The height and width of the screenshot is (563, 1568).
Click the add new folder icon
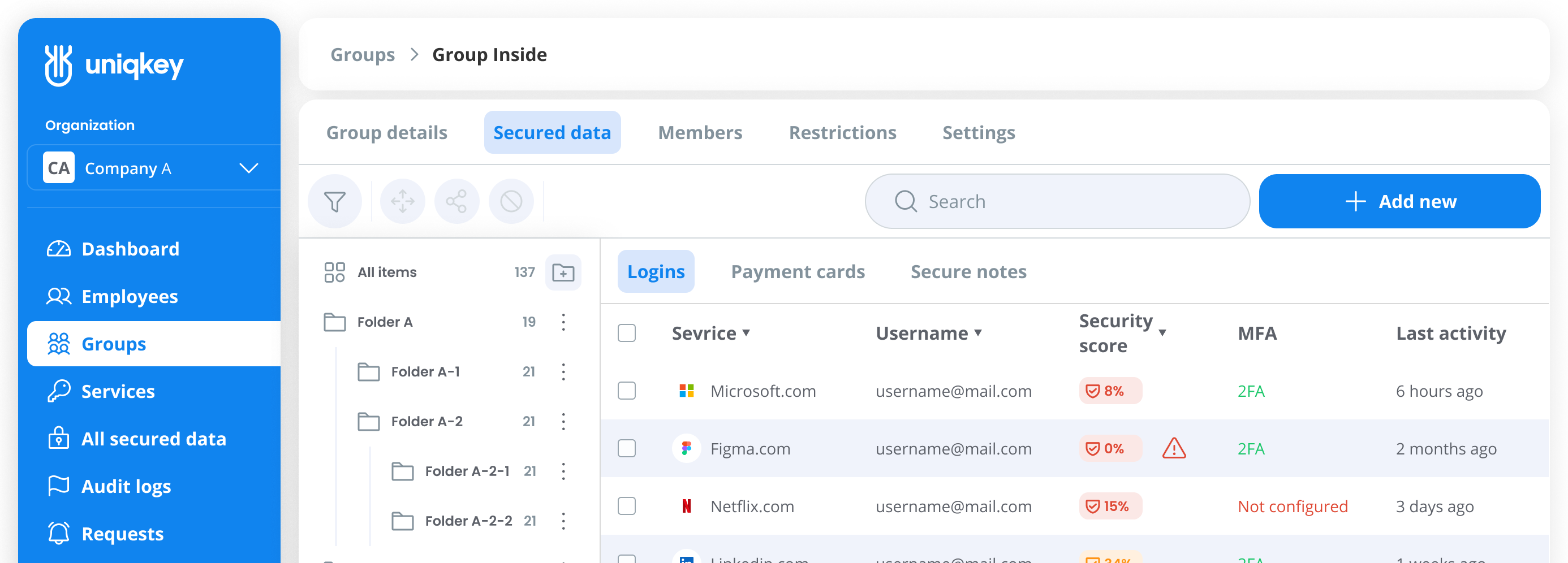[x=563, y=272]
